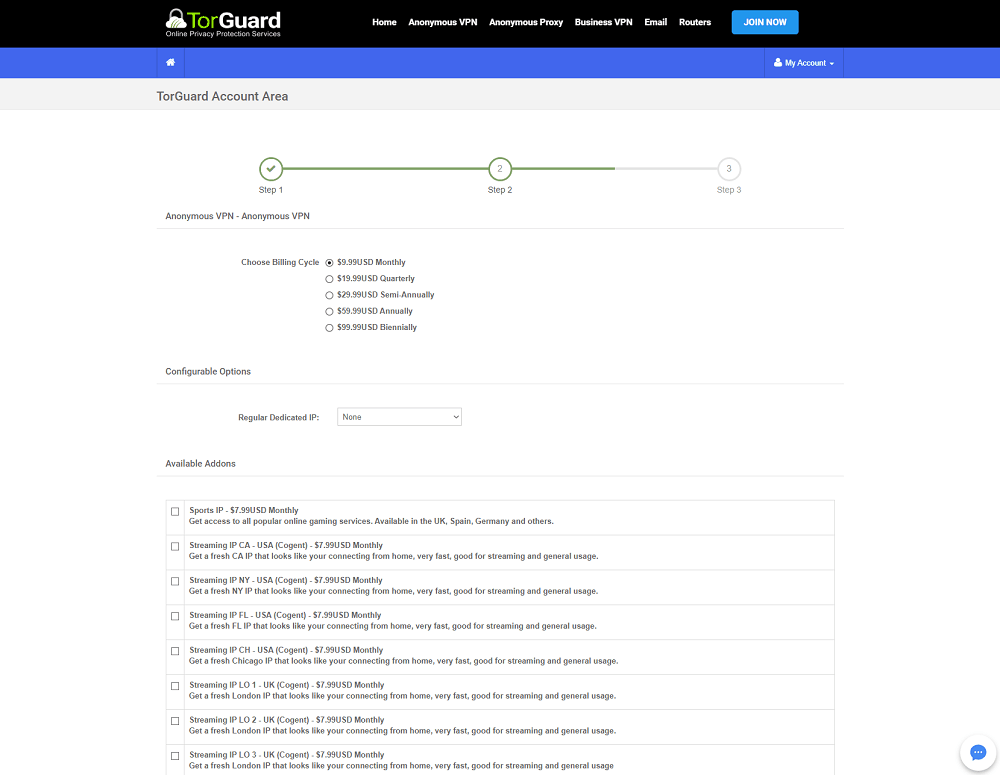Open Anonymous VPN navigation item

[443, 22]
